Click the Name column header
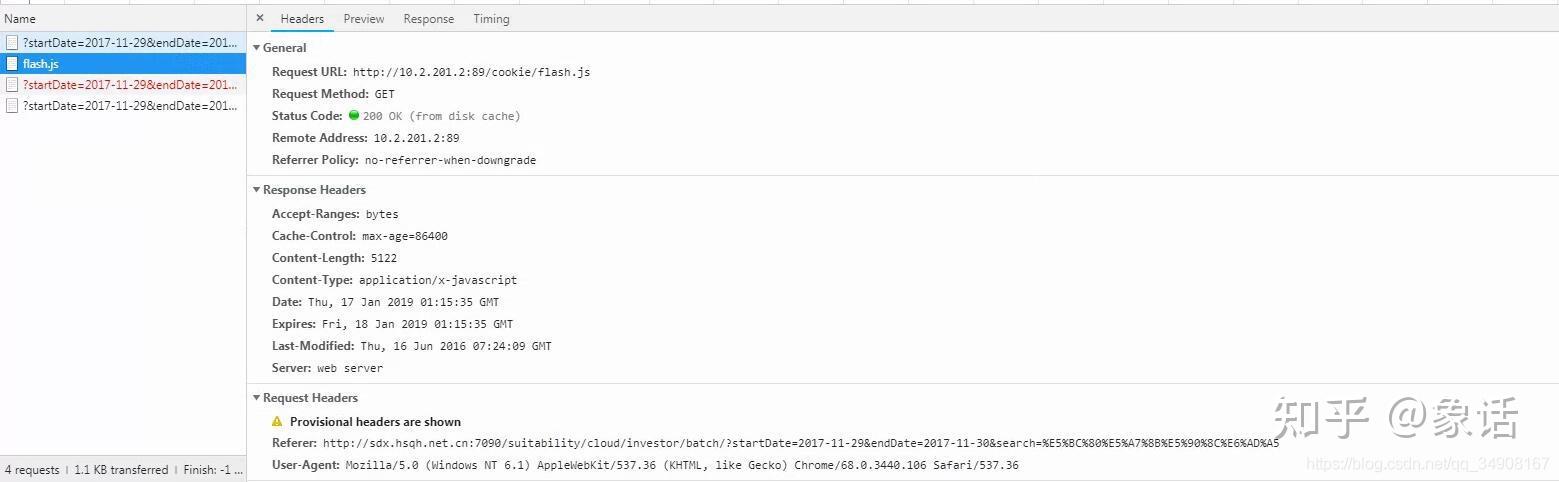This screenshot has width=1559, height=482. pos(20,19)
